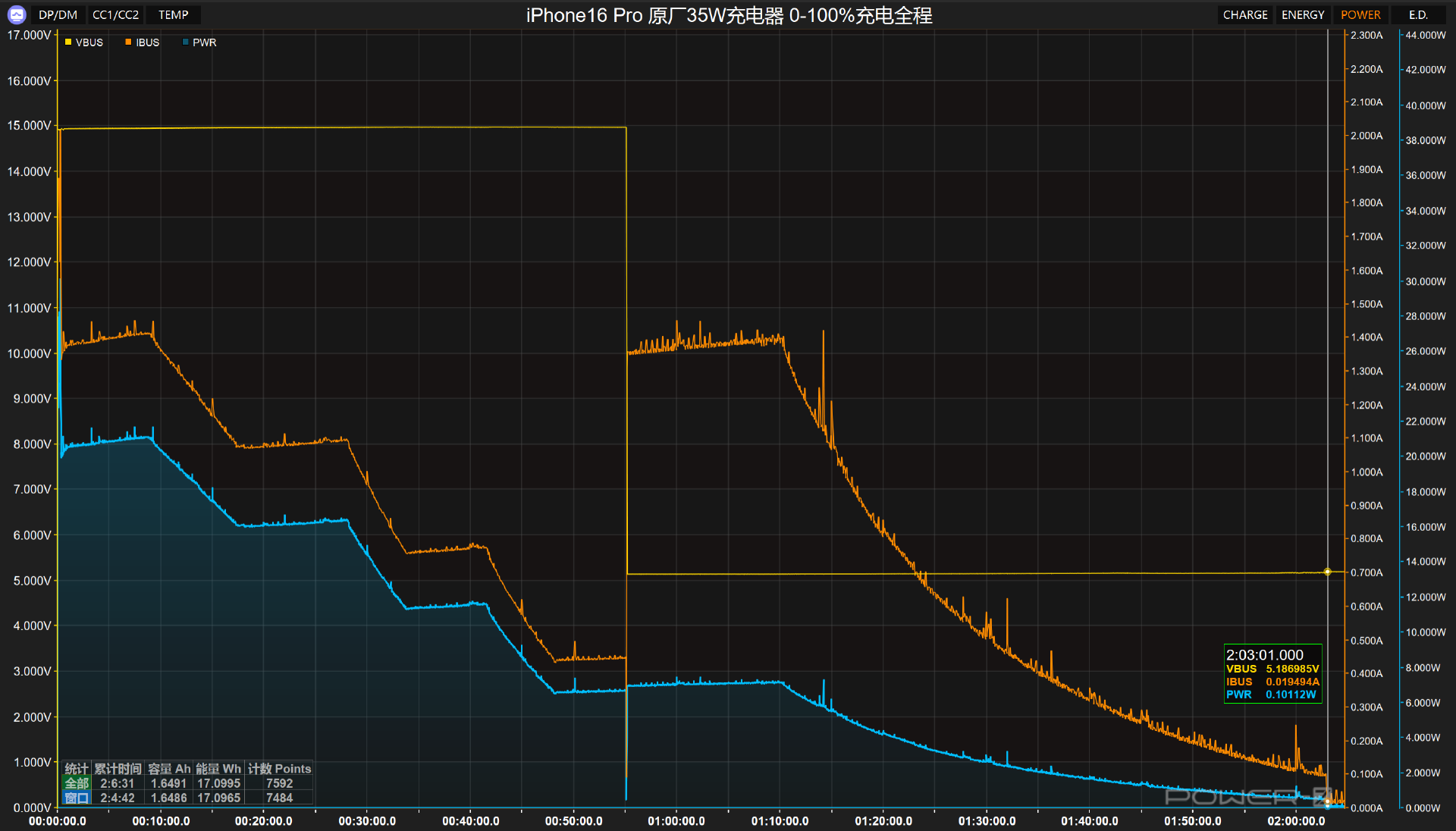Screen dimensions: 1456x831
Task: Click the 2:6:31 total time cell
Action: (118, 783)
